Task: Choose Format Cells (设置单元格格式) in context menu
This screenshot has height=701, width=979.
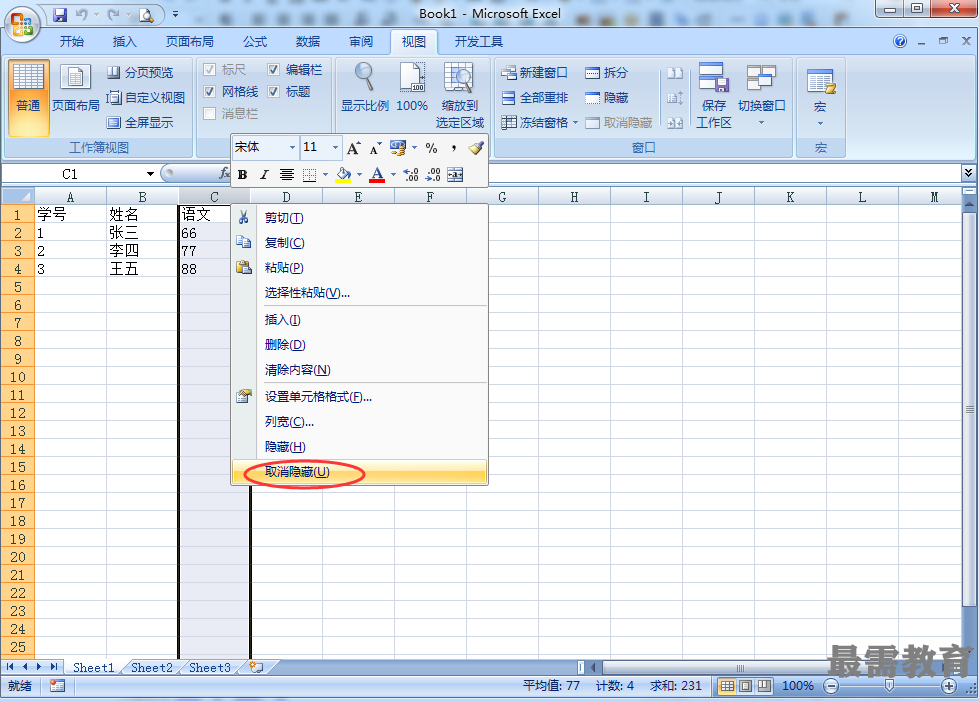Action: tap(359, 397)
